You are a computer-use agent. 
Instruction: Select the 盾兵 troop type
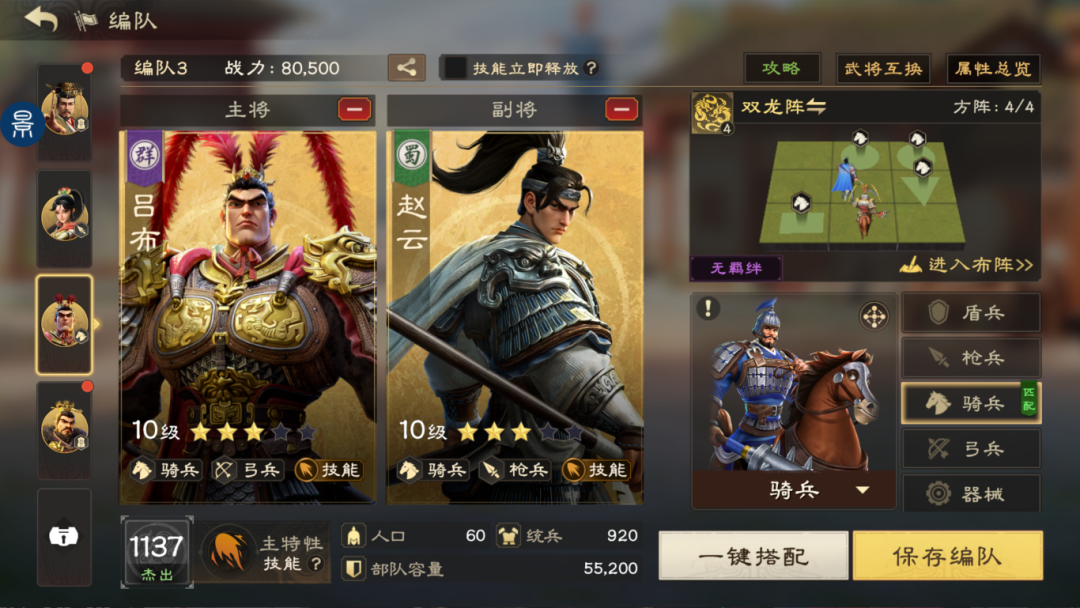click(x=970, y=313)
